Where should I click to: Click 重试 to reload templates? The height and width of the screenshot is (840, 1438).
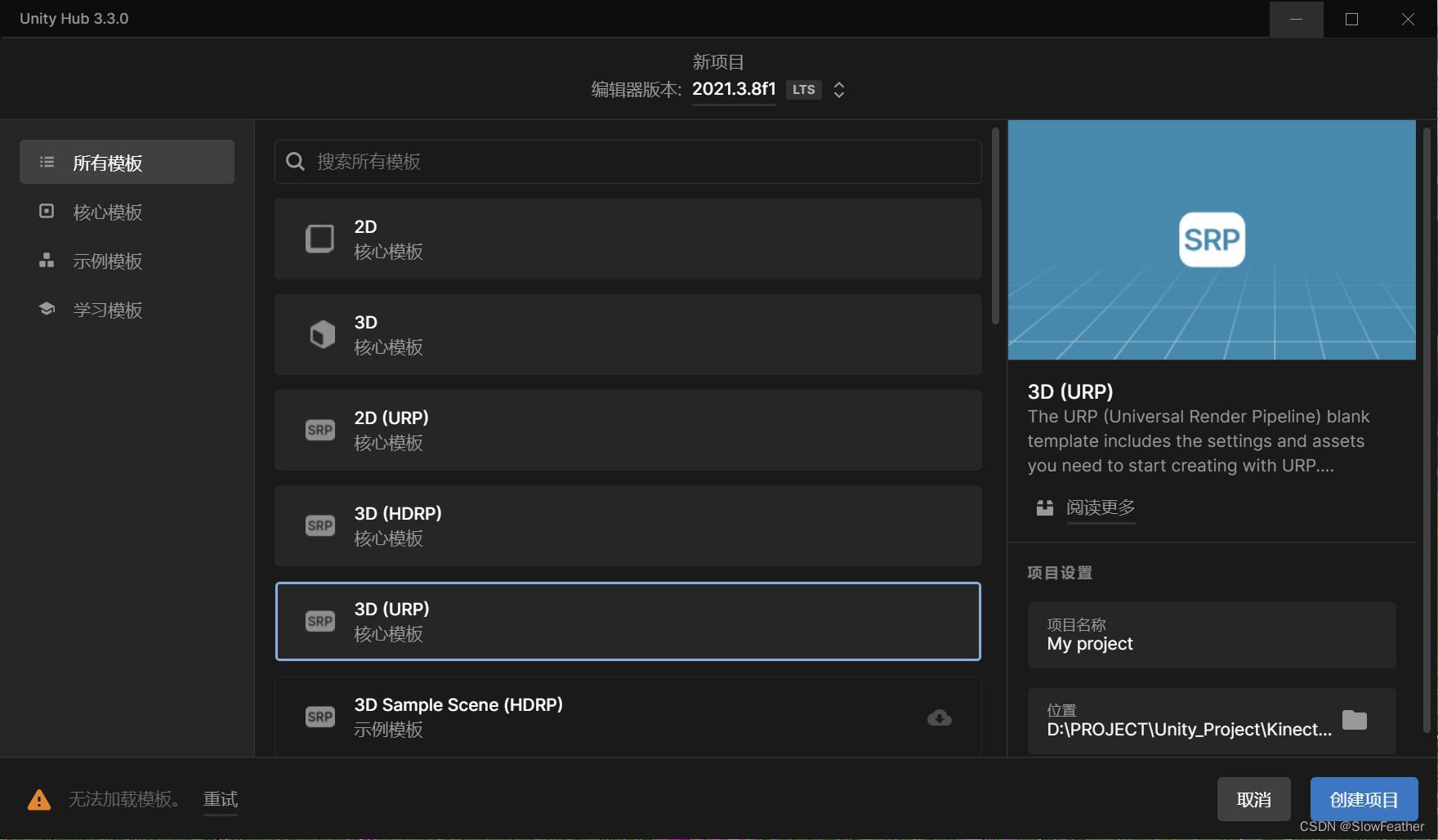[x=220, y=799]
